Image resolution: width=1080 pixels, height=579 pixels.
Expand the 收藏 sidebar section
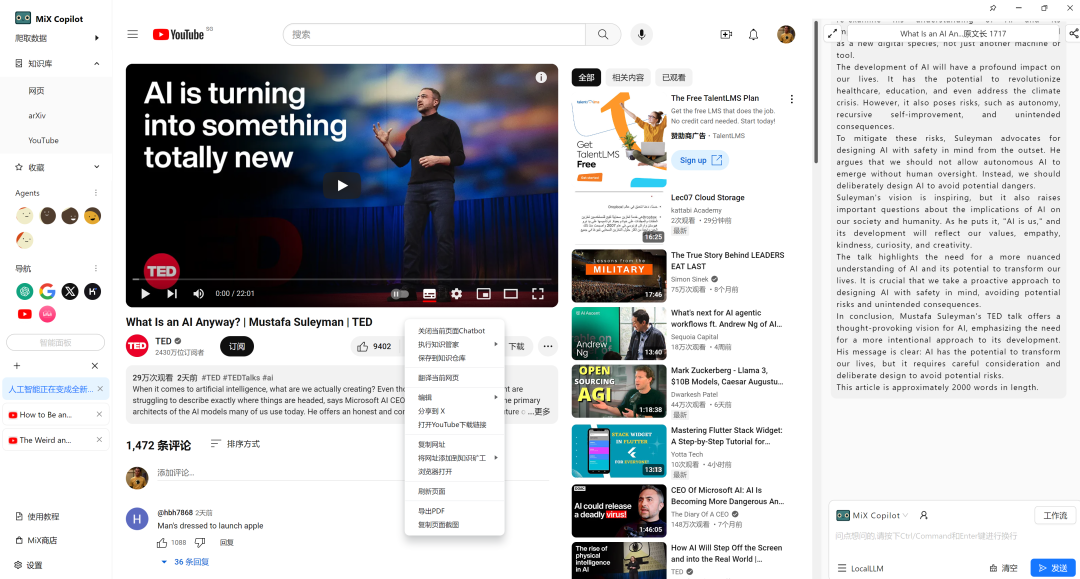pos(96,167)
